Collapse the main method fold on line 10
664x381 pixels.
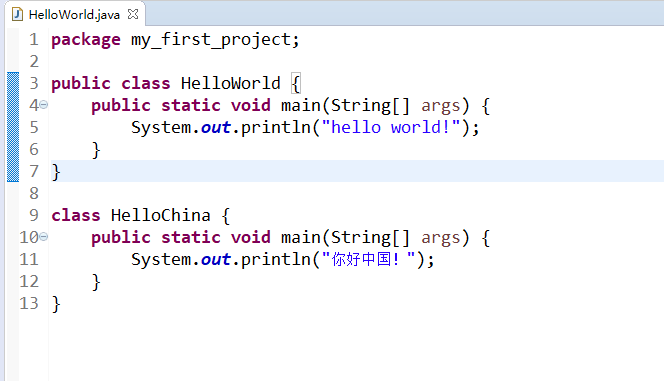[x=44, y=237]
